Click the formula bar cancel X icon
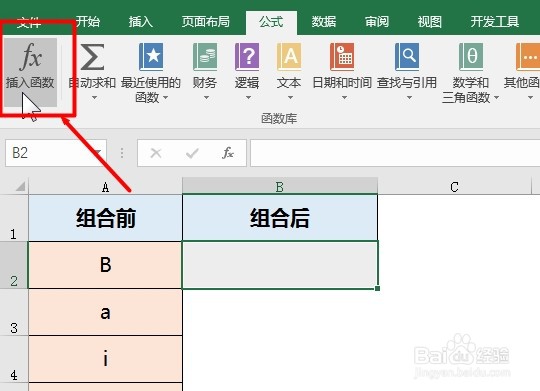Viewport: 540px width, 391px height. point(156,153)
